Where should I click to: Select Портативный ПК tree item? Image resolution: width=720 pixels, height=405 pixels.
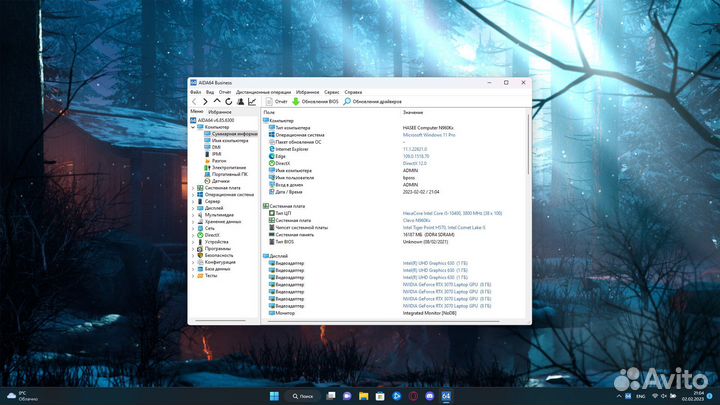pyautogui.click(x=226, y=174)
